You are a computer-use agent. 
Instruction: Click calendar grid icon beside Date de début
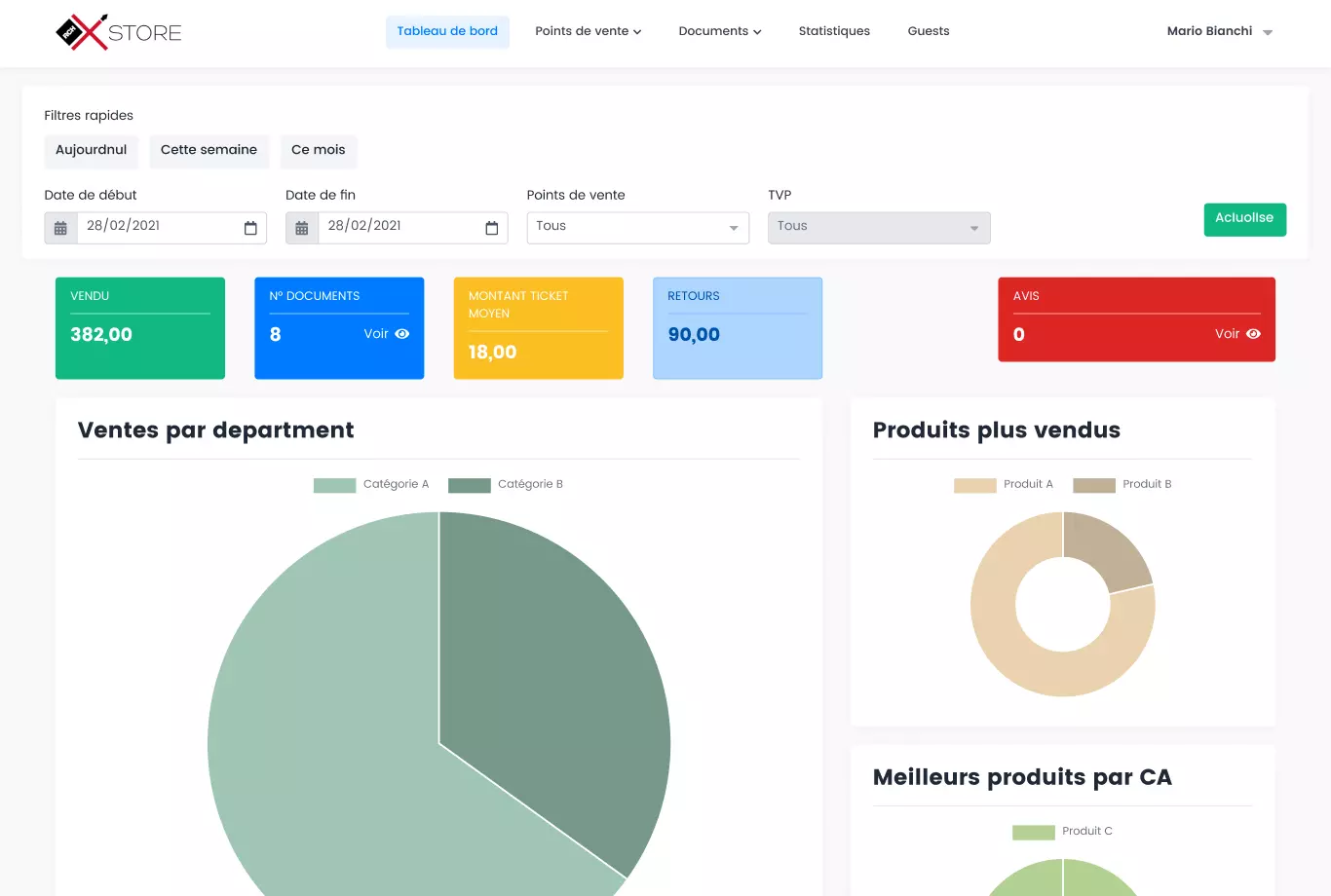60,228
